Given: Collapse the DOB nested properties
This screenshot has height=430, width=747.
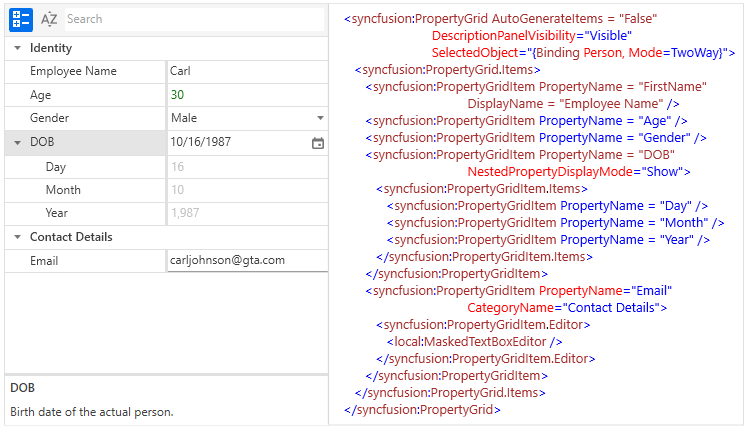Looking at the screenshot, I should [x=17, y=143].
